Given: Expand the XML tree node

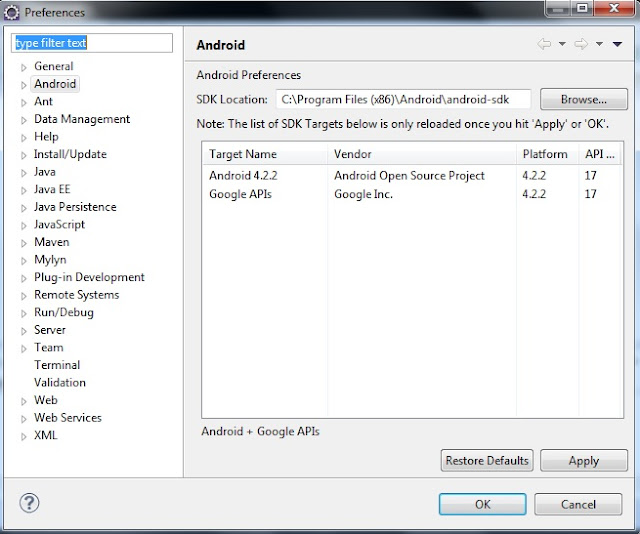Looking at the screenshot, I should pyautogui.click(x=24, y=436).
